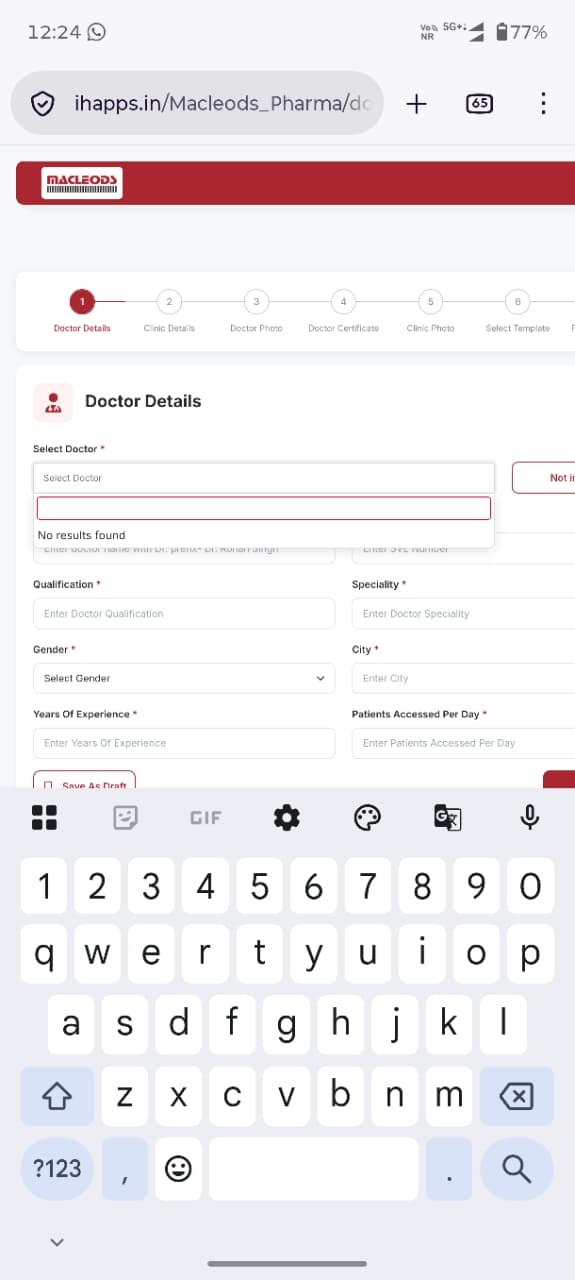575x1280 pixels.
Task: Tap the period key on keyboard
Action: pos(449,1168)
